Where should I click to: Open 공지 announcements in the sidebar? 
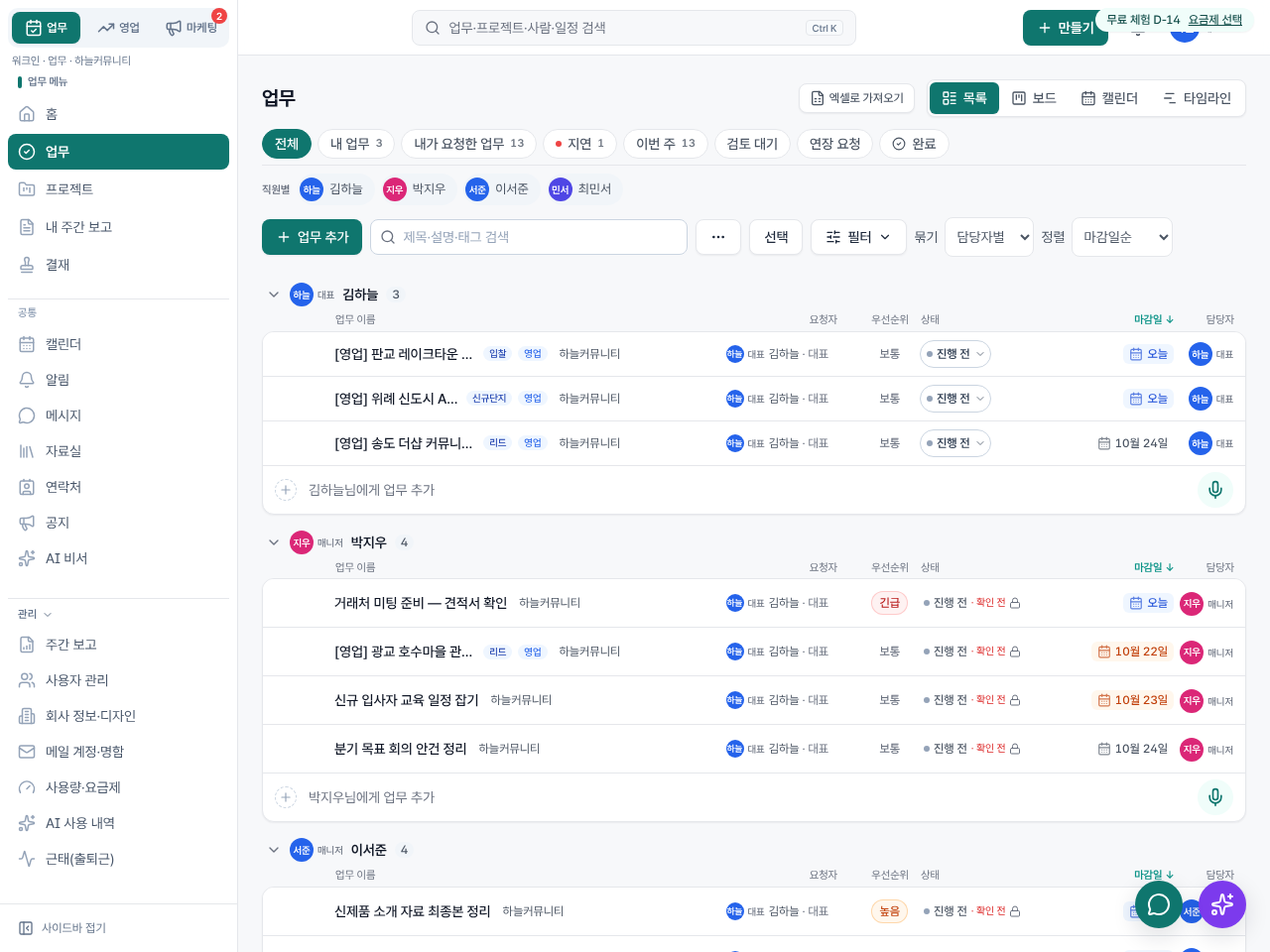[118, 523]
